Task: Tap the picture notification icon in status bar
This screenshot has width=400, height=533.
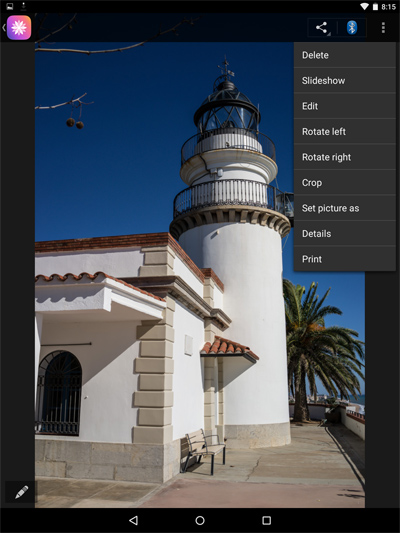Action: 10,6
